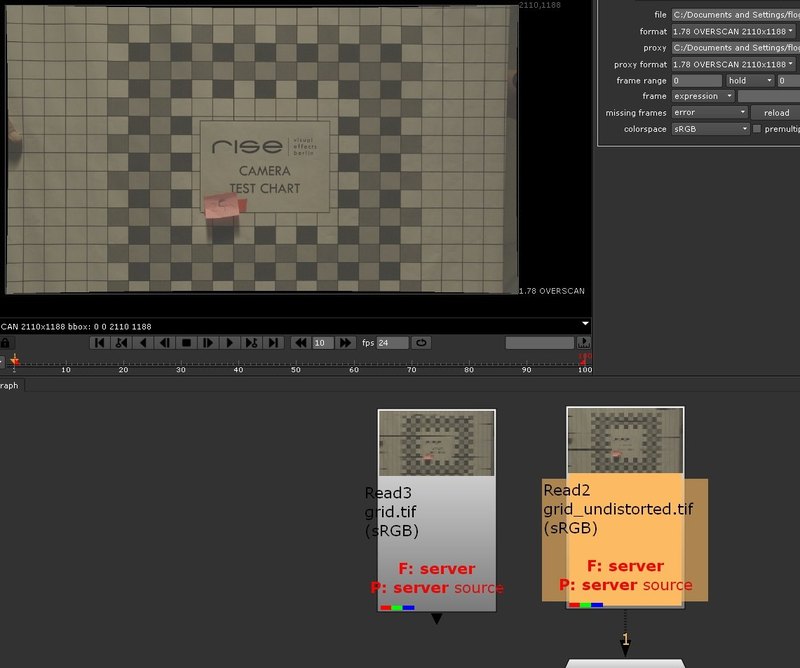Toggle the viewer lock icon
Screen dimensions: 800x668
coord(6,343)
